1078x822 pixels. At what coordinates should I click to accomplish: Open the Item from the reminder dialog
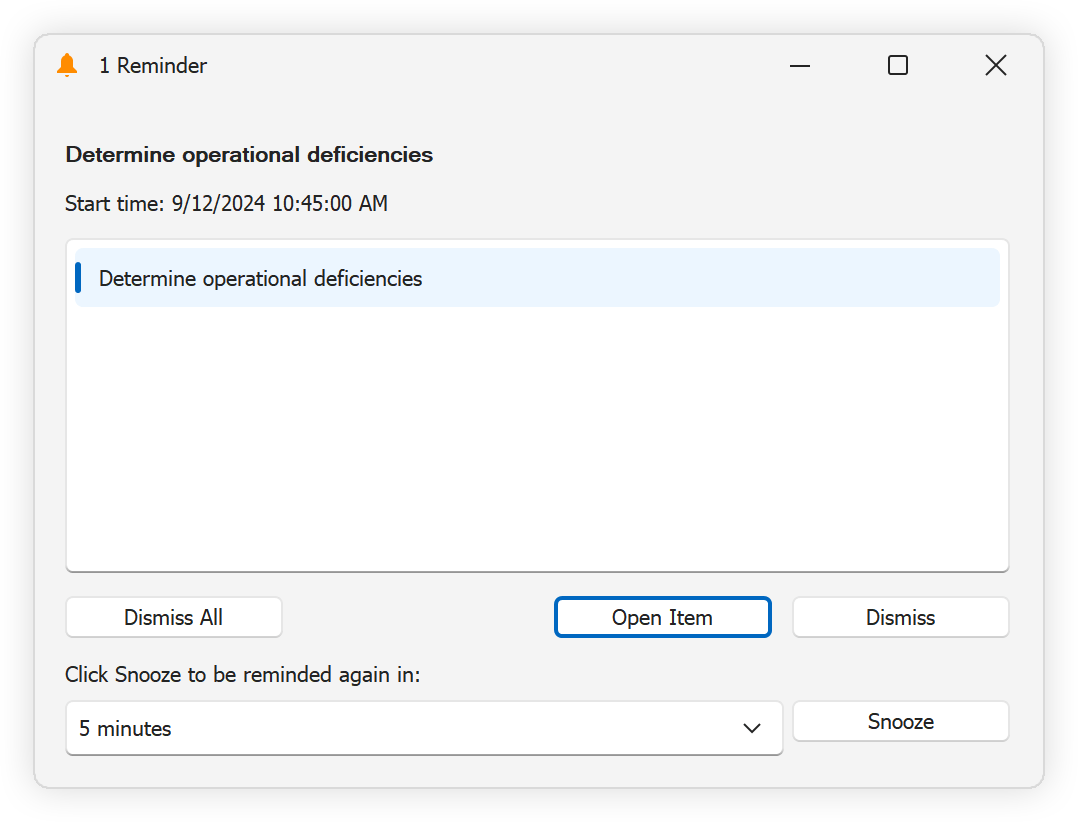point(662,617)
